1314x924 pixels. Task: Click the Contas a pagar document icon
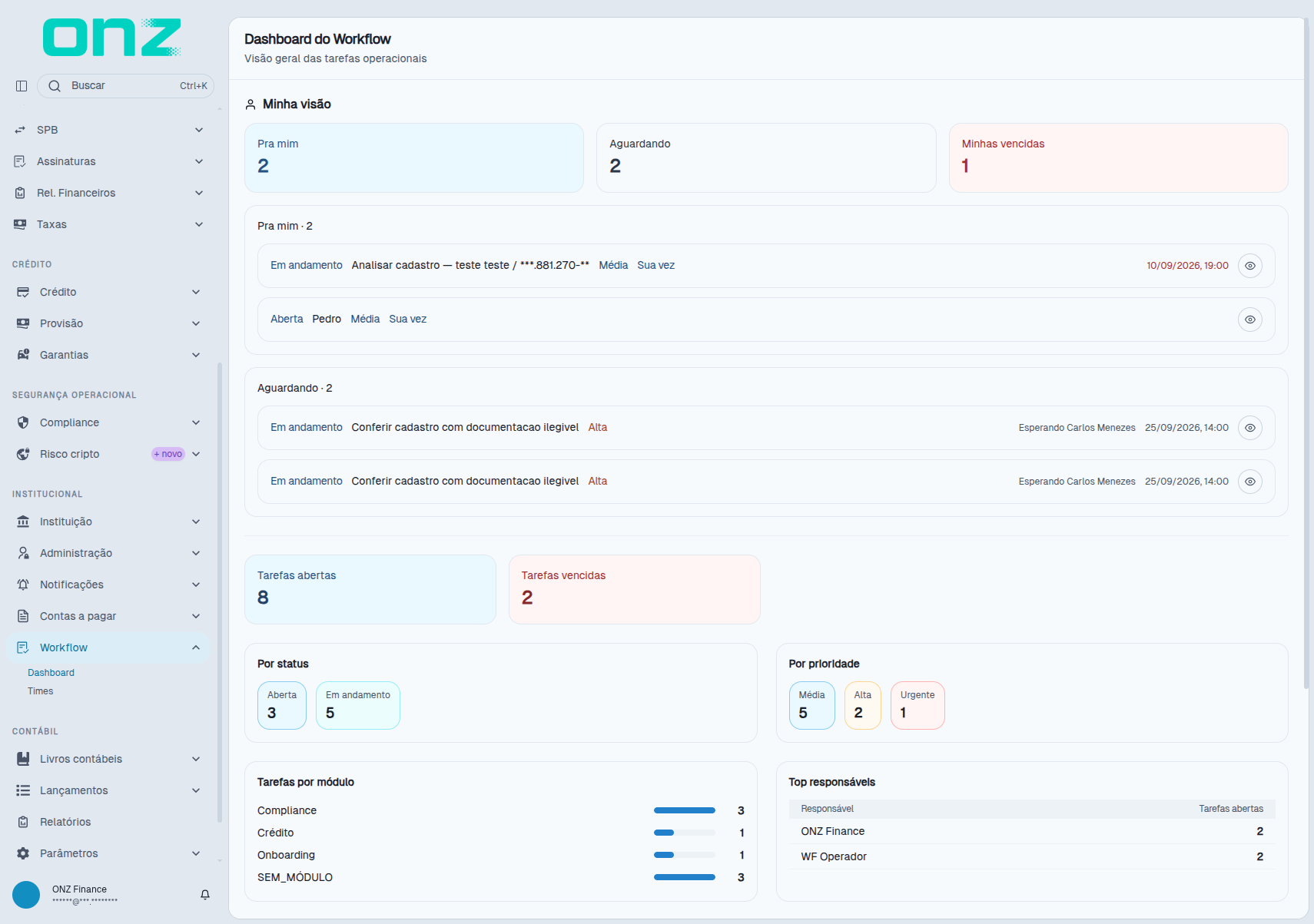23,616
